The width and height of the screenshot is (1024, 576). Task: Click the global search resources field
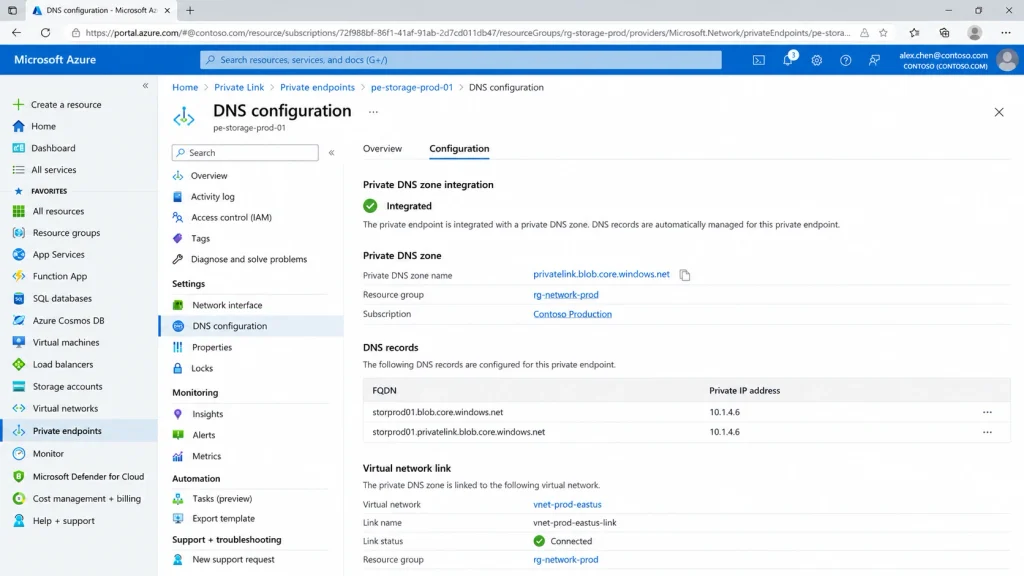click(x=461, y=60)
